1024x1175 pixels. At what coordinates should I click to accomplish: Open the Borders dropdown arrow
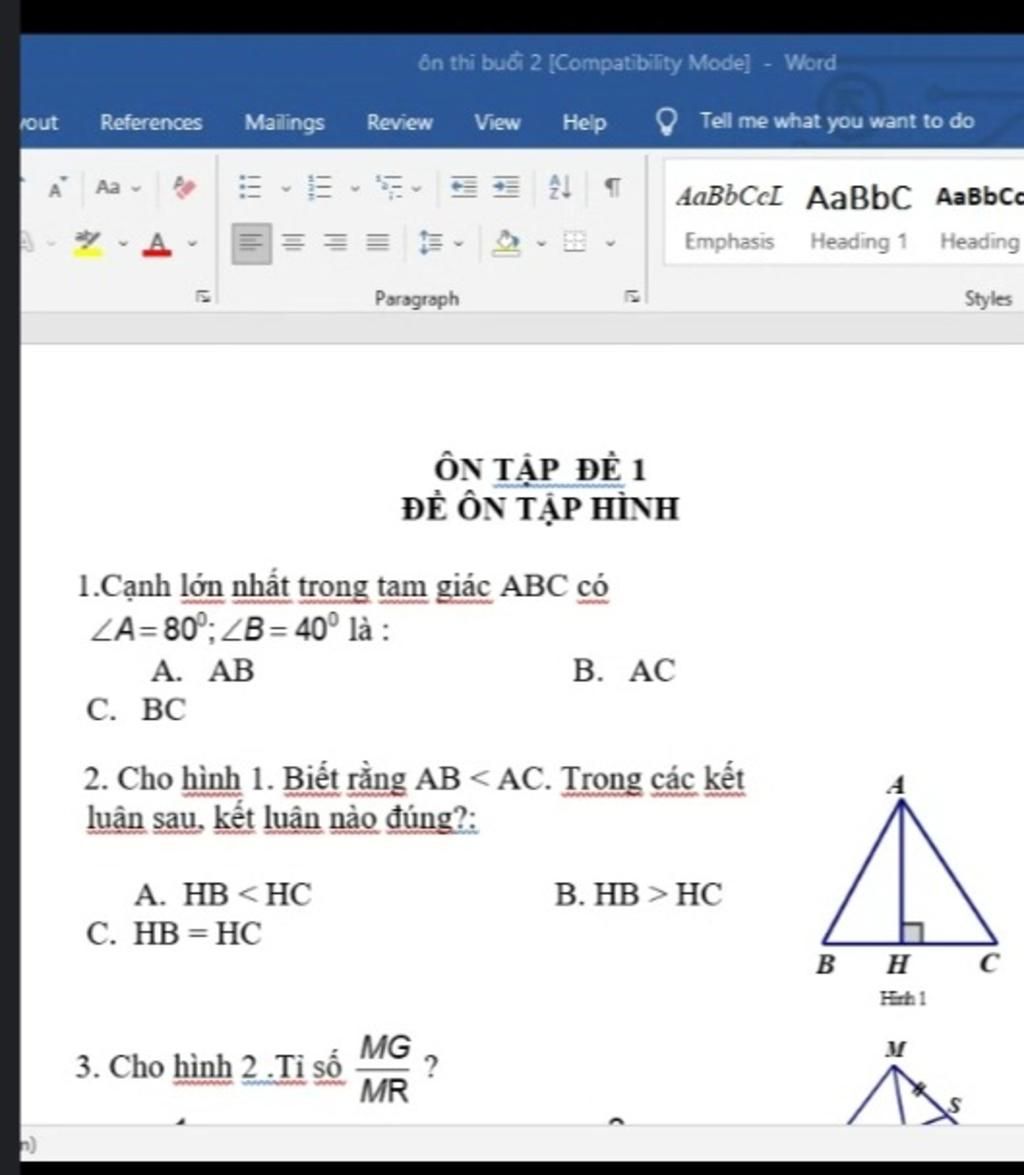(611, 244)
